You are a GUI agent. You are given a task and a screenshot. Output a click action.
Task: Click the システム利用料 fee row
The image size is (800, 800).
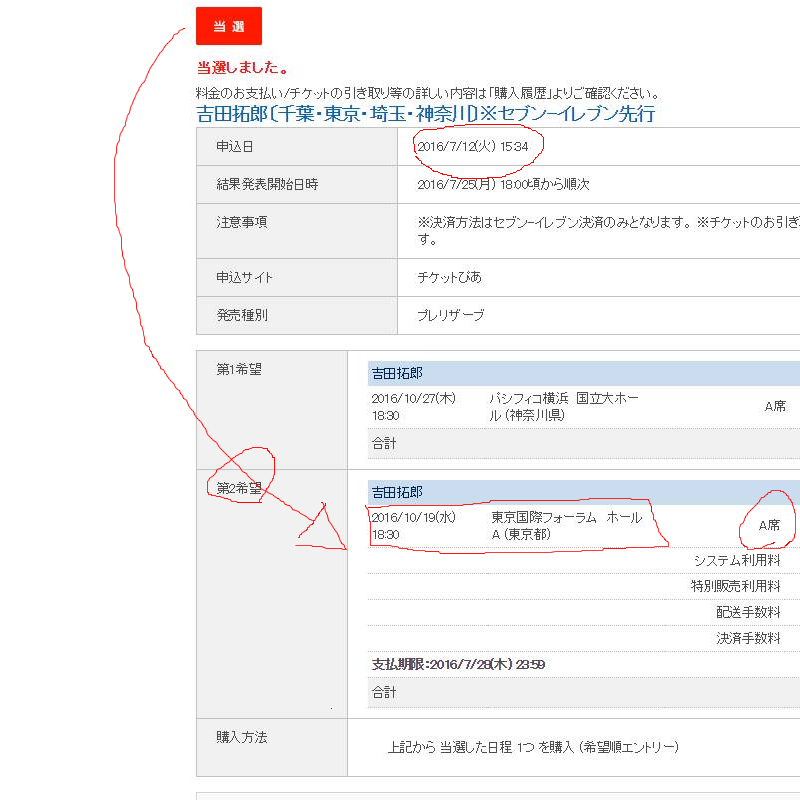coord(736,560)
